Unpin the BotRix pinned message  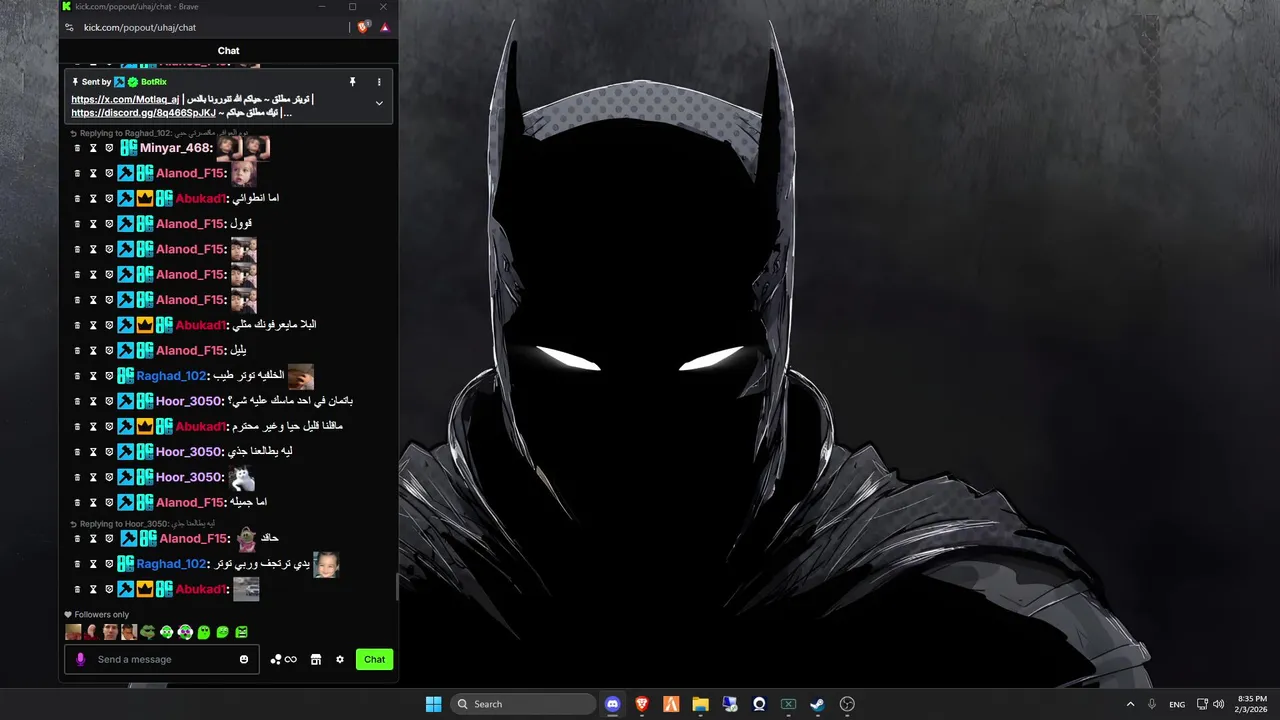tap(352, 82)
